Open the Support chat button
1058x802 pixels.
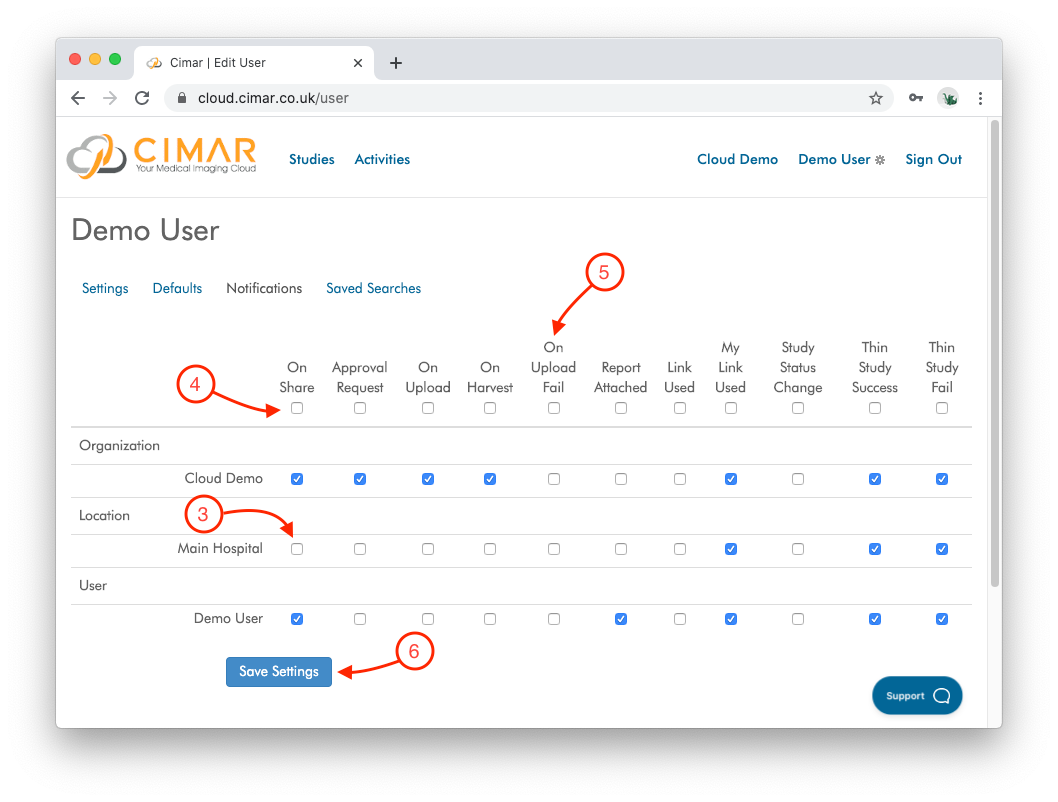click(917, 695)
